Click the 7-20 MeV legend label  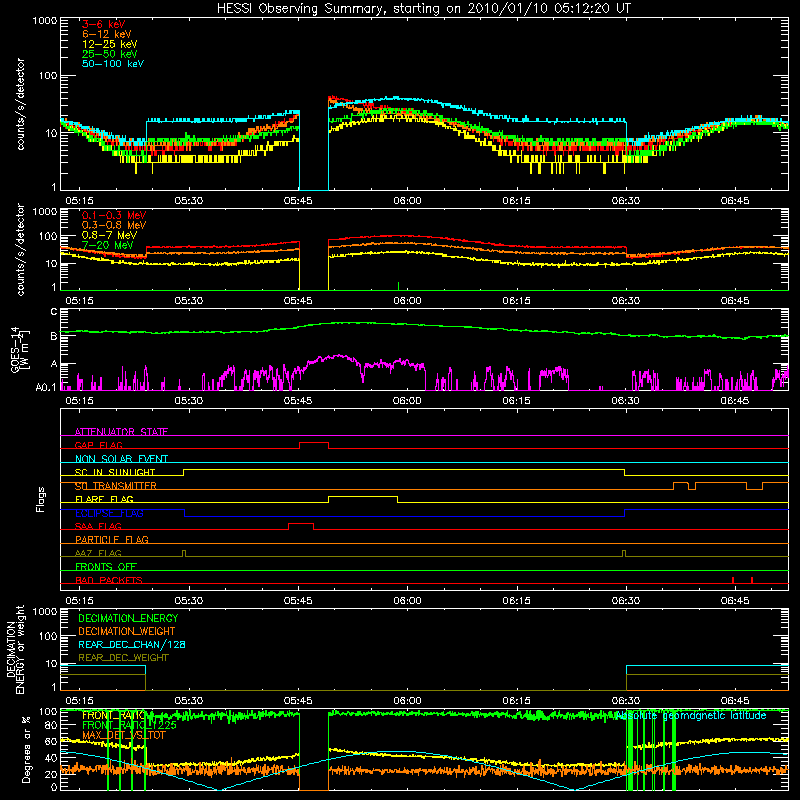[x=107, y=245]
